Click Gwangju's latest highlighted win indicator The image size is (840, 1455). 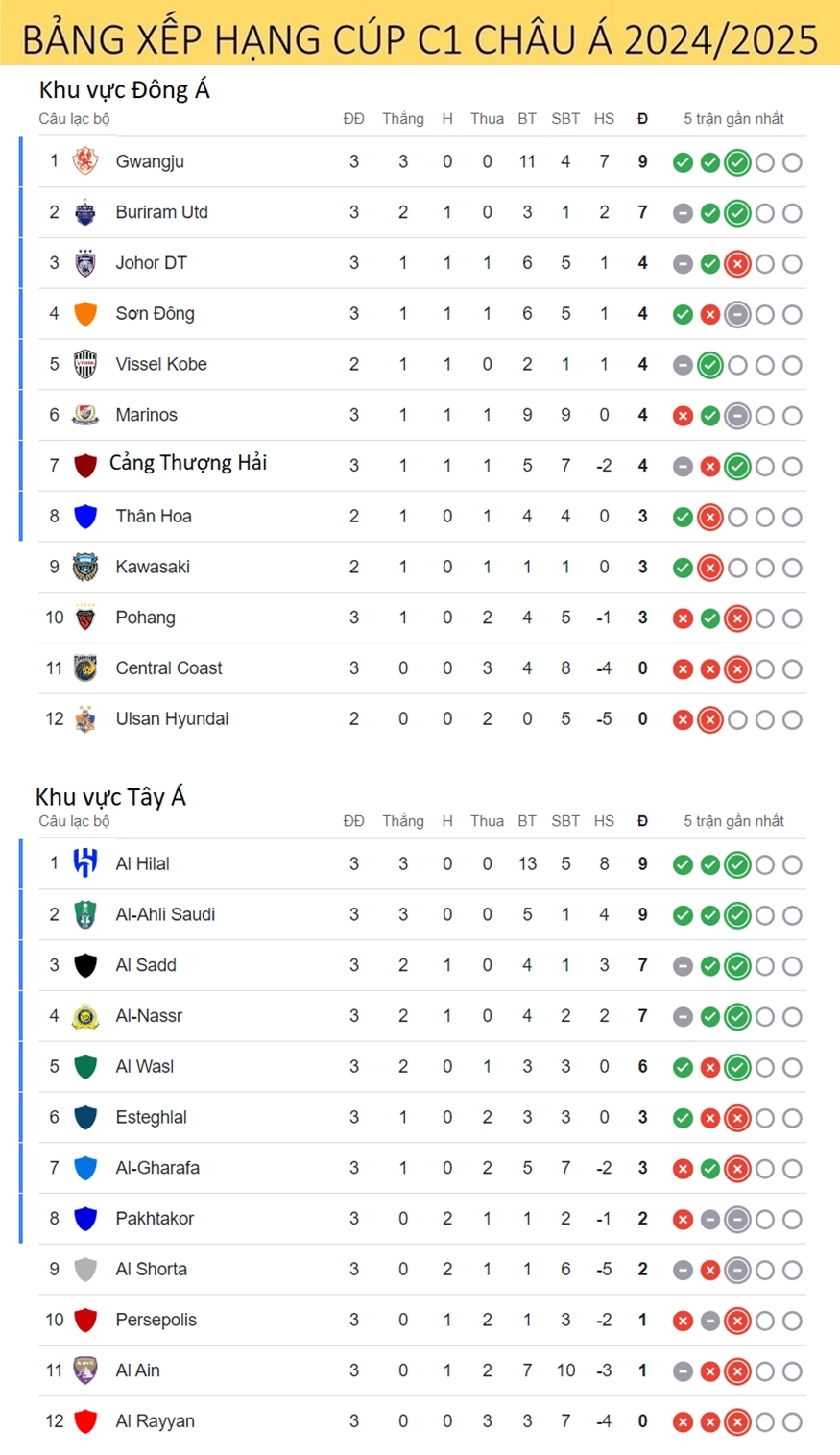pyautogui.click(x=737, y=162)
